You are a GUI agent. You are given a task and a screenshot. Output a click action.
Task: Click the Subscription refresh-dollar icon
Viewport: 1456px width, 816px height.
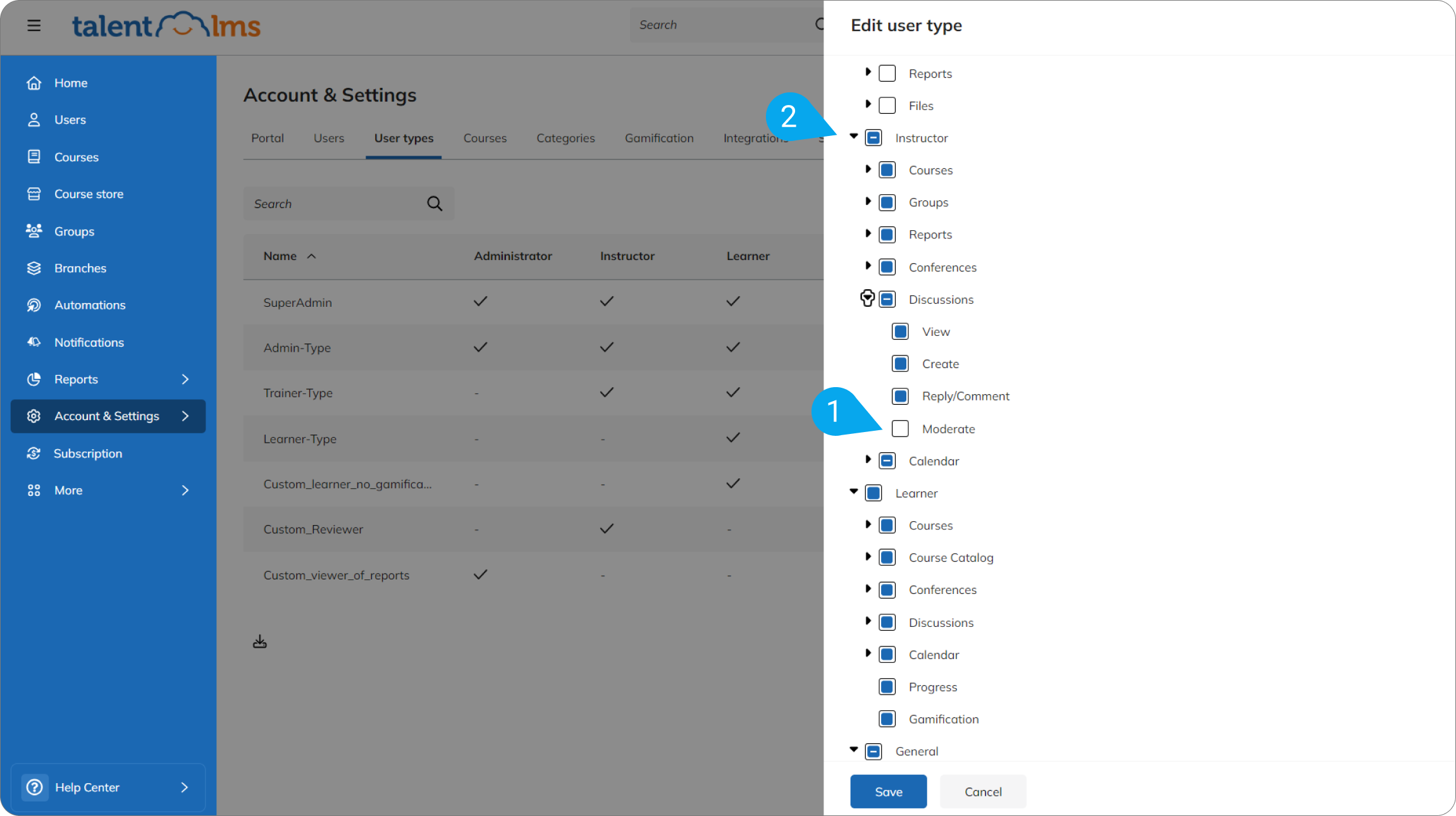[34, 453]
